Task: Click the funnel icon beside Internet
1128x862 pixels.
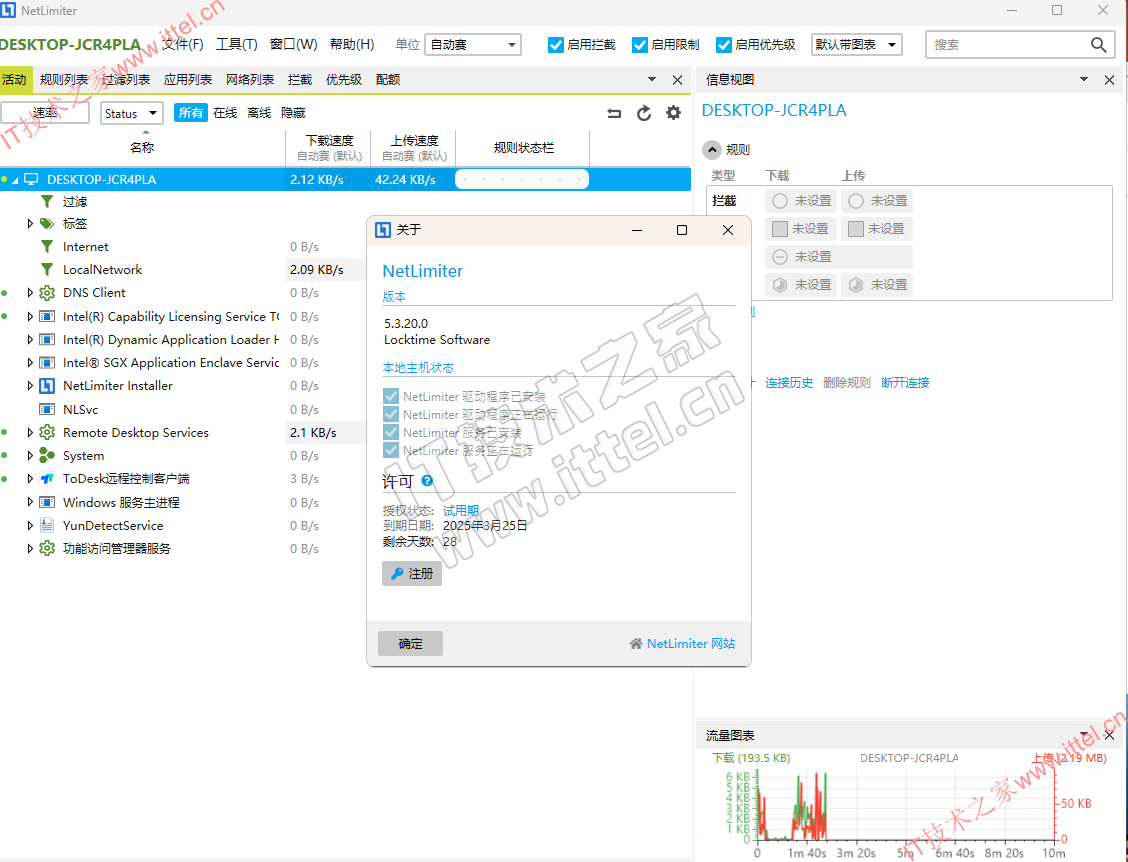Action: (47, 247)
